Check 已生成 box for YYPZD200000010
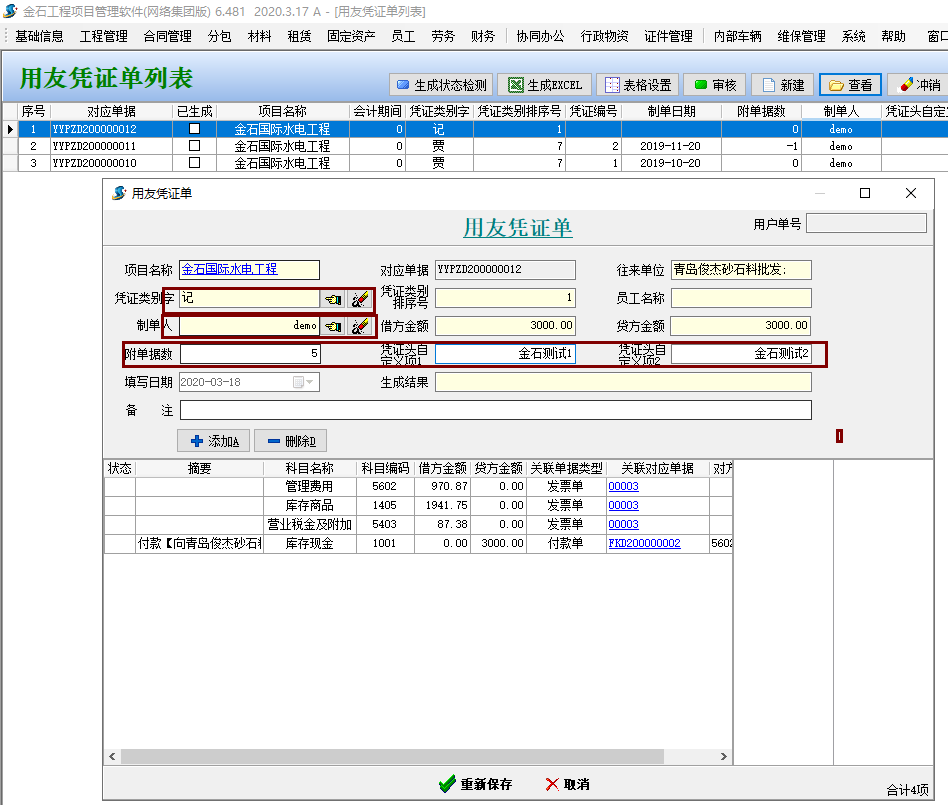 click(x=194, y=163)
